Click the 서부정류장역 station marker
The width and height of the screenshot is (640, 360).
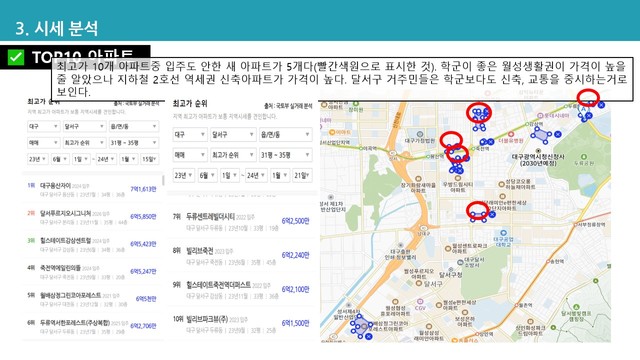coord(576,224)
